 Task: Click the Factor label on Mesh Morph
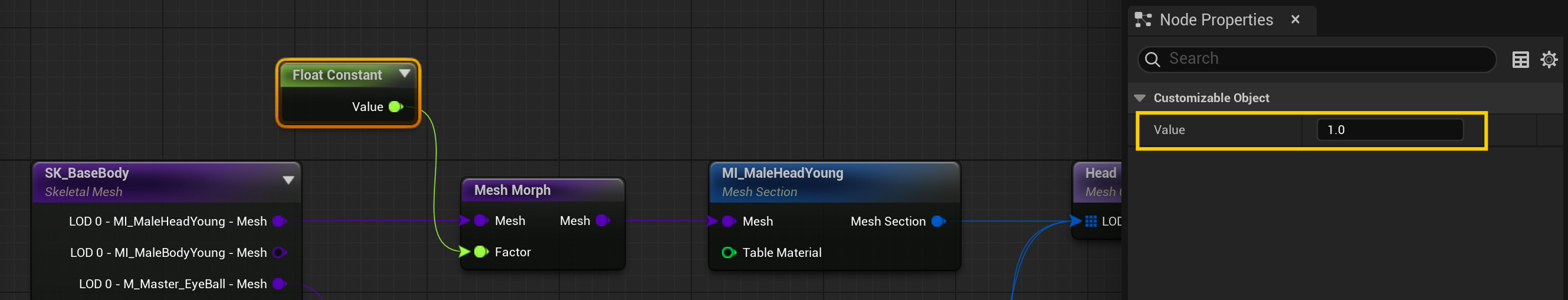click(x=513, y=252)
